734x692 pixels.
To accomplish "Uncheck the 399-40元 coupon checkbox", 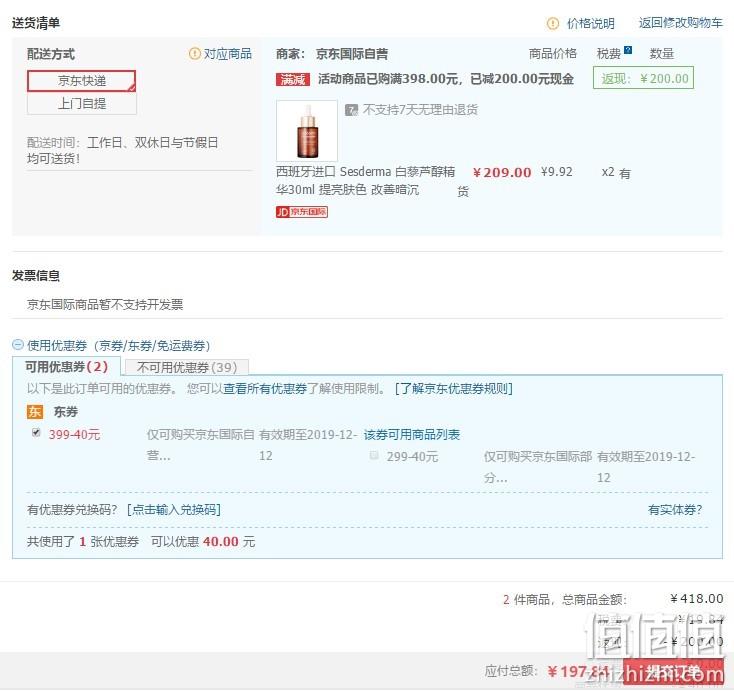I will tap(36, 432).
